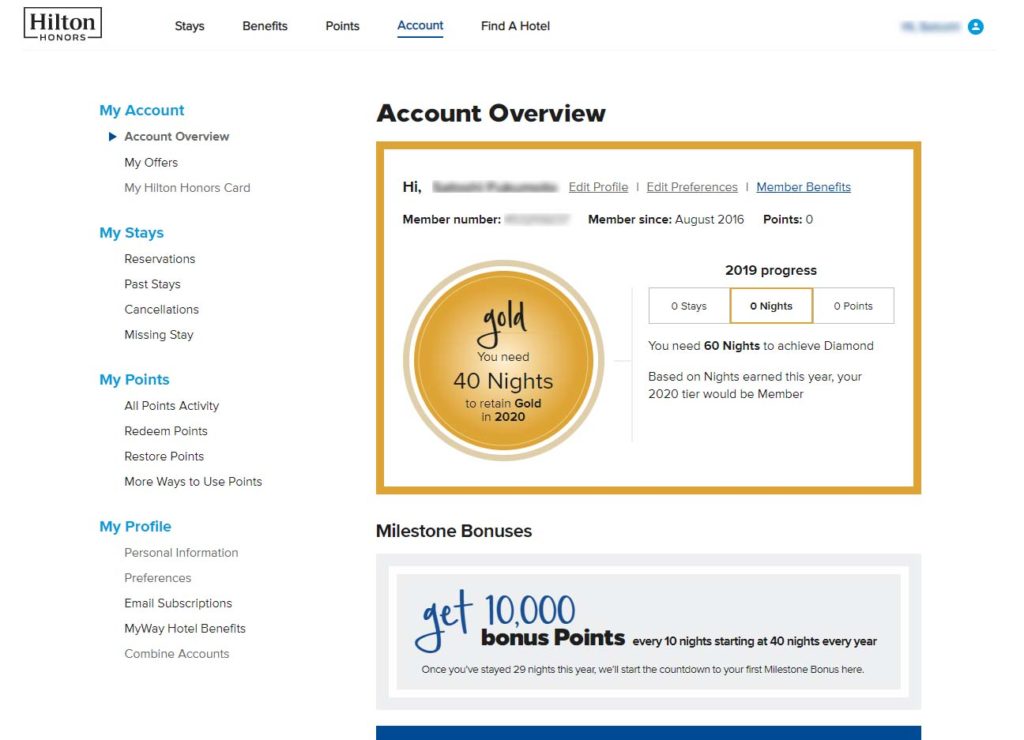This screenshot has height=740, width=1024.
Task: Click the gold tier status badge
Action: coord(504,361)
